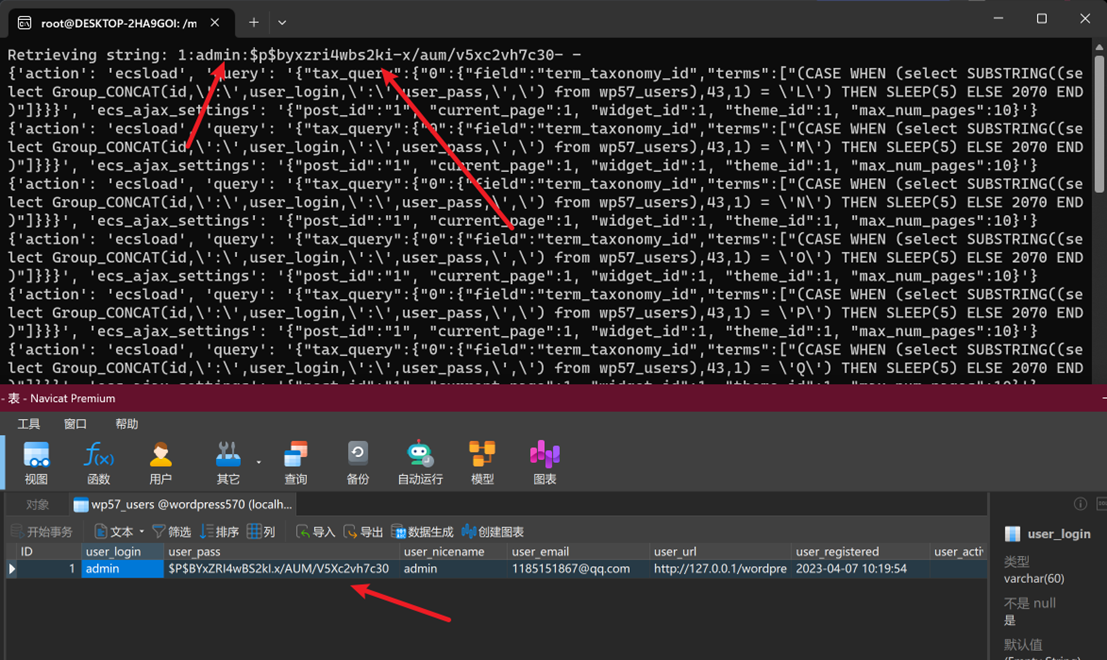Click the row indicator arrow for row 1
Screen dimensions: 1107x660
coord(12,569)
